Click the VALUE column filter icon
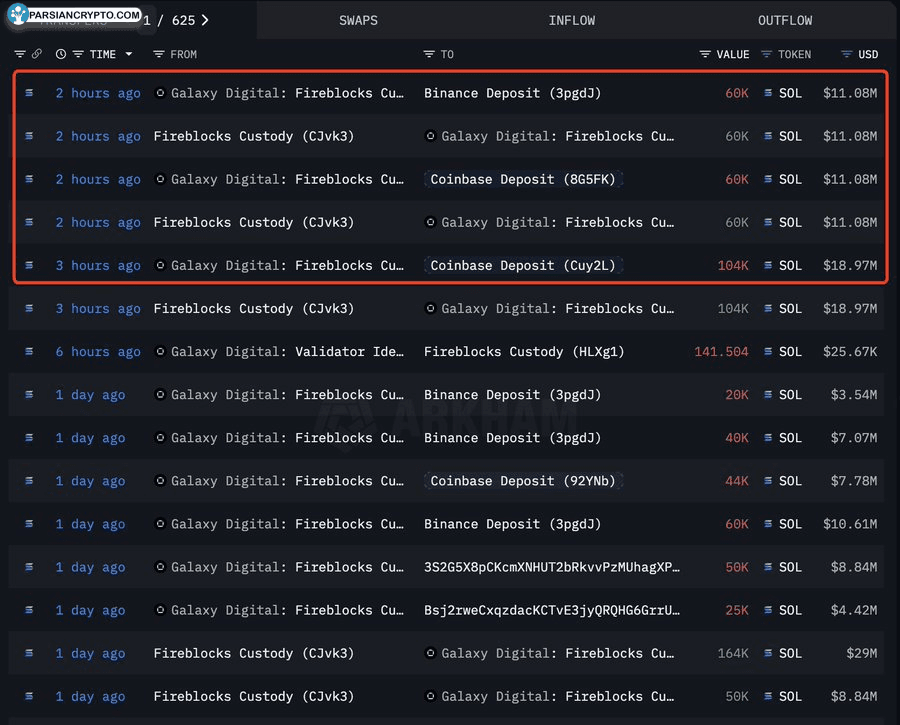The width and height of the screenshot is (900, 725). coord(705,54)
